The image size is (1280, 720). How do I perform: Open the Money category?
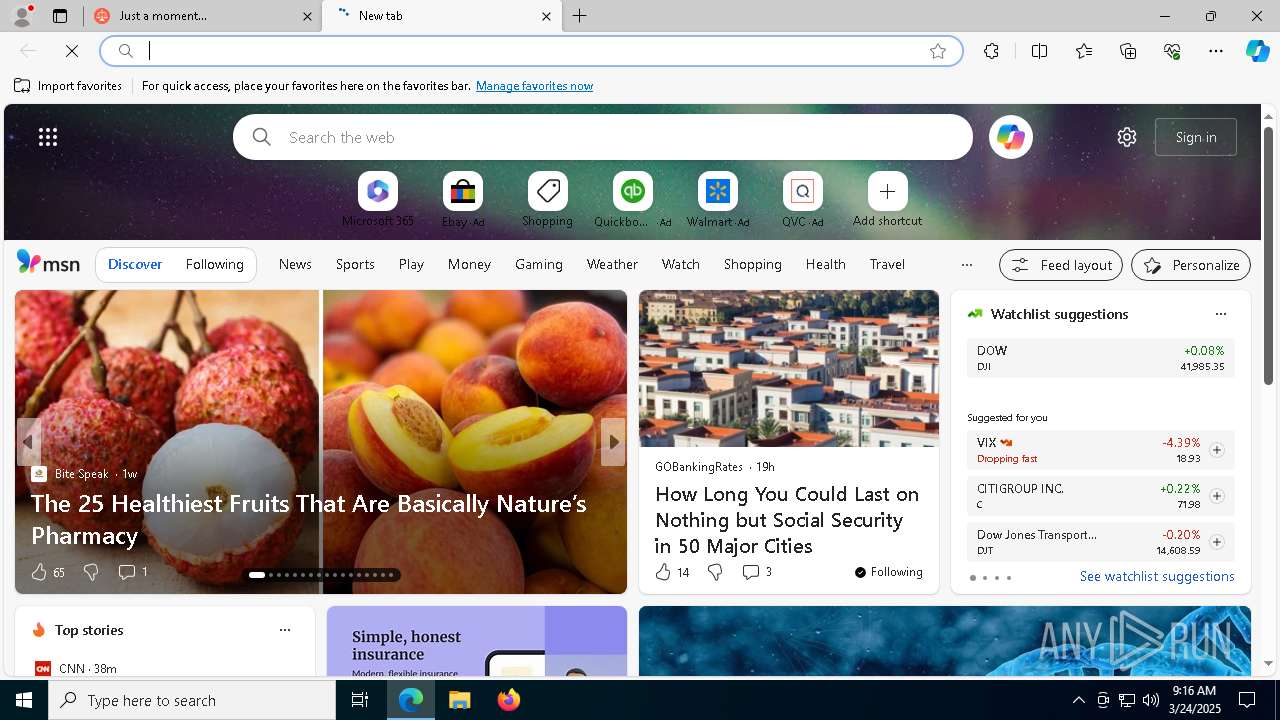tap(469, 264)
